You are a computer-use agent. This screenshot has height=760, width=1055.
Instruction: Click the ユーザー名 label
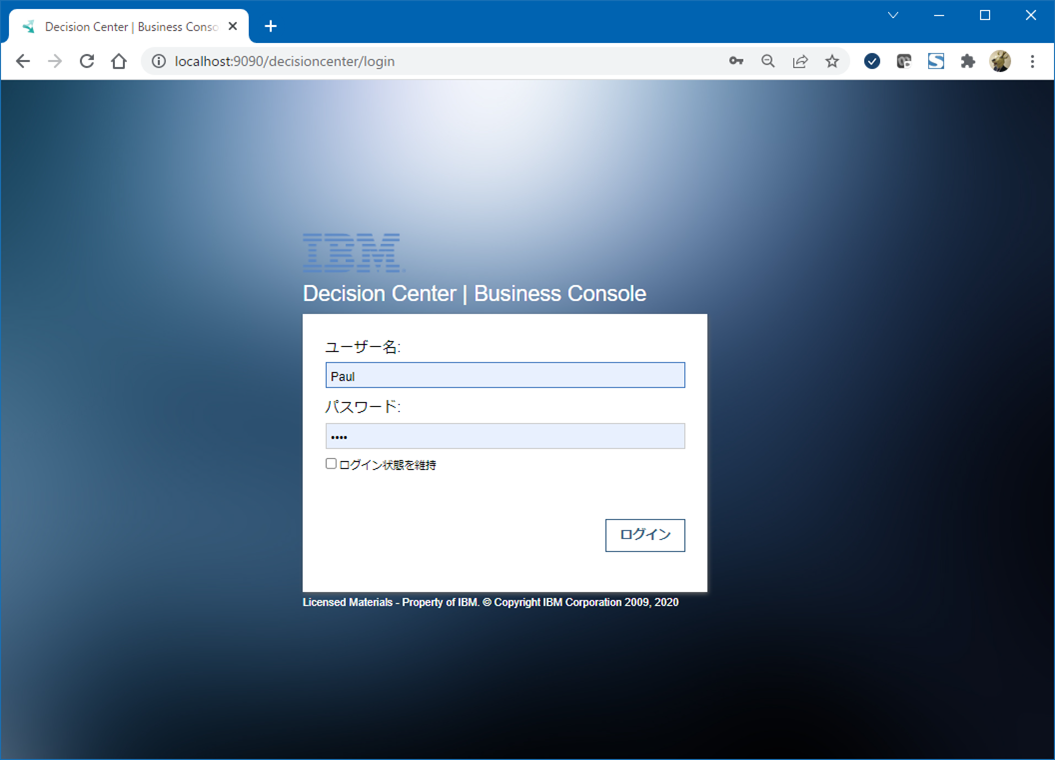(363, 347)
